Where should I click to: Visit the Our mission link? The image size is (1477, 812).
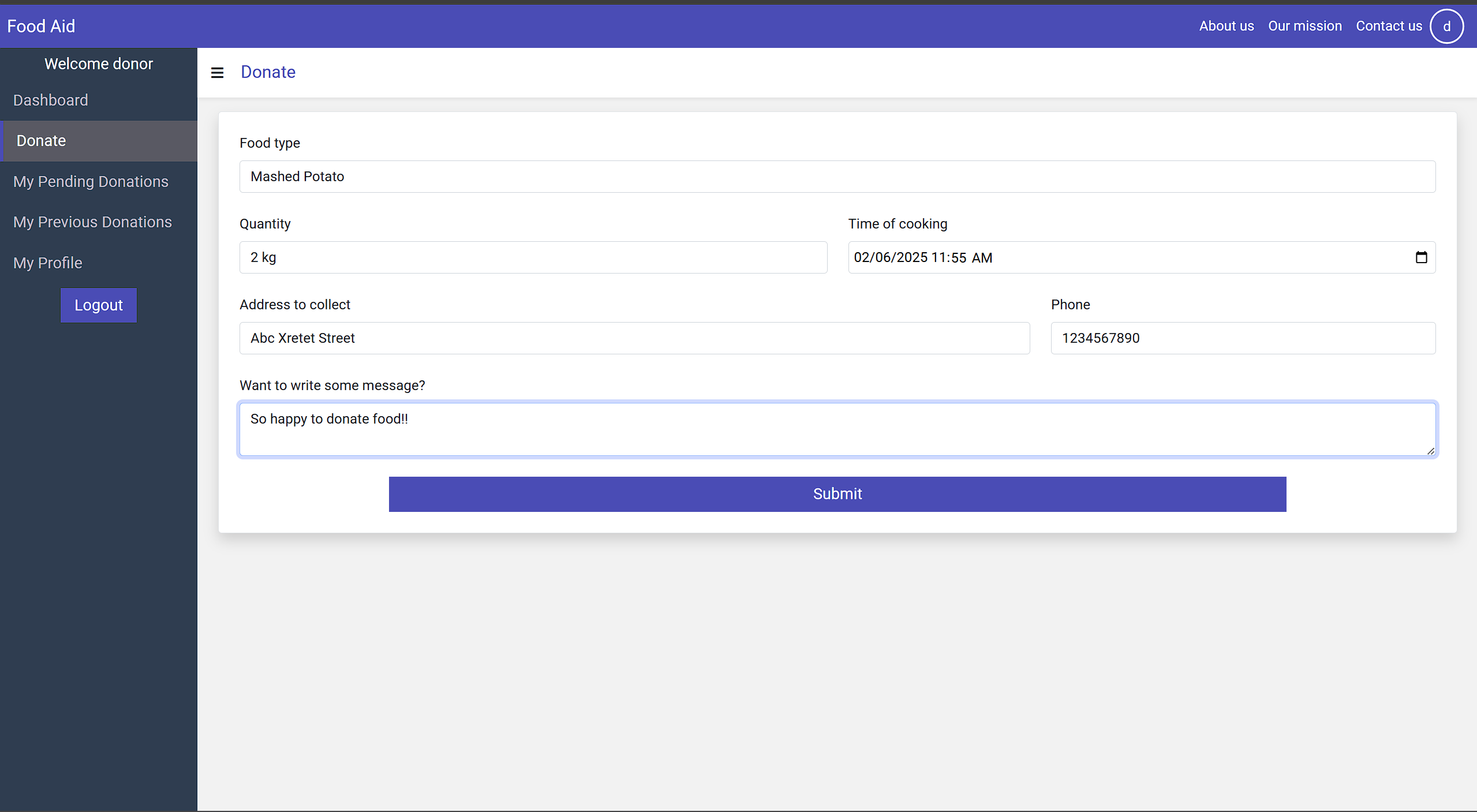coord(1304,27)
